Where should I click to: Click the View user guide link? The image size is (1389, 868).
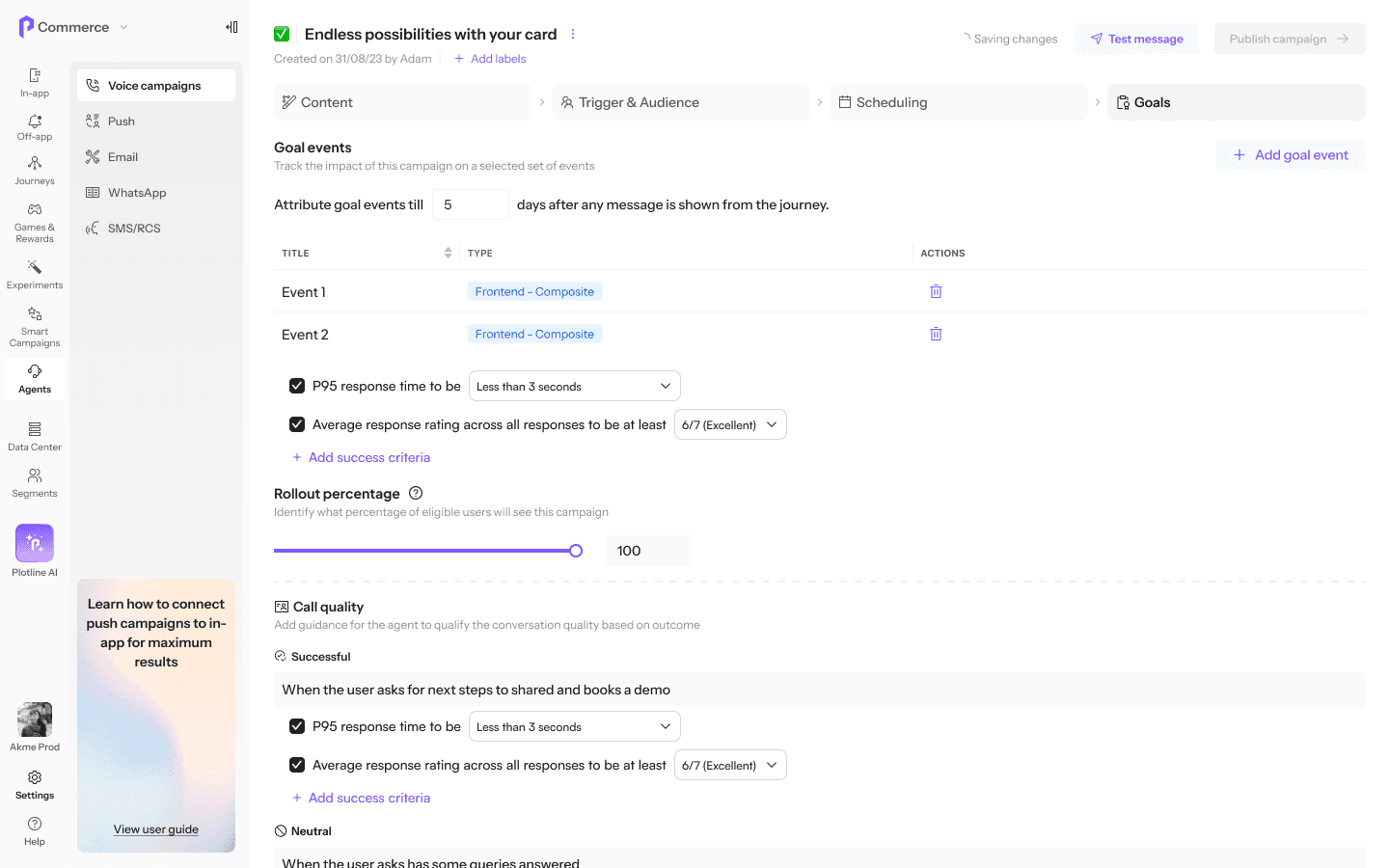pyautogui.click(x=156, y=829)
